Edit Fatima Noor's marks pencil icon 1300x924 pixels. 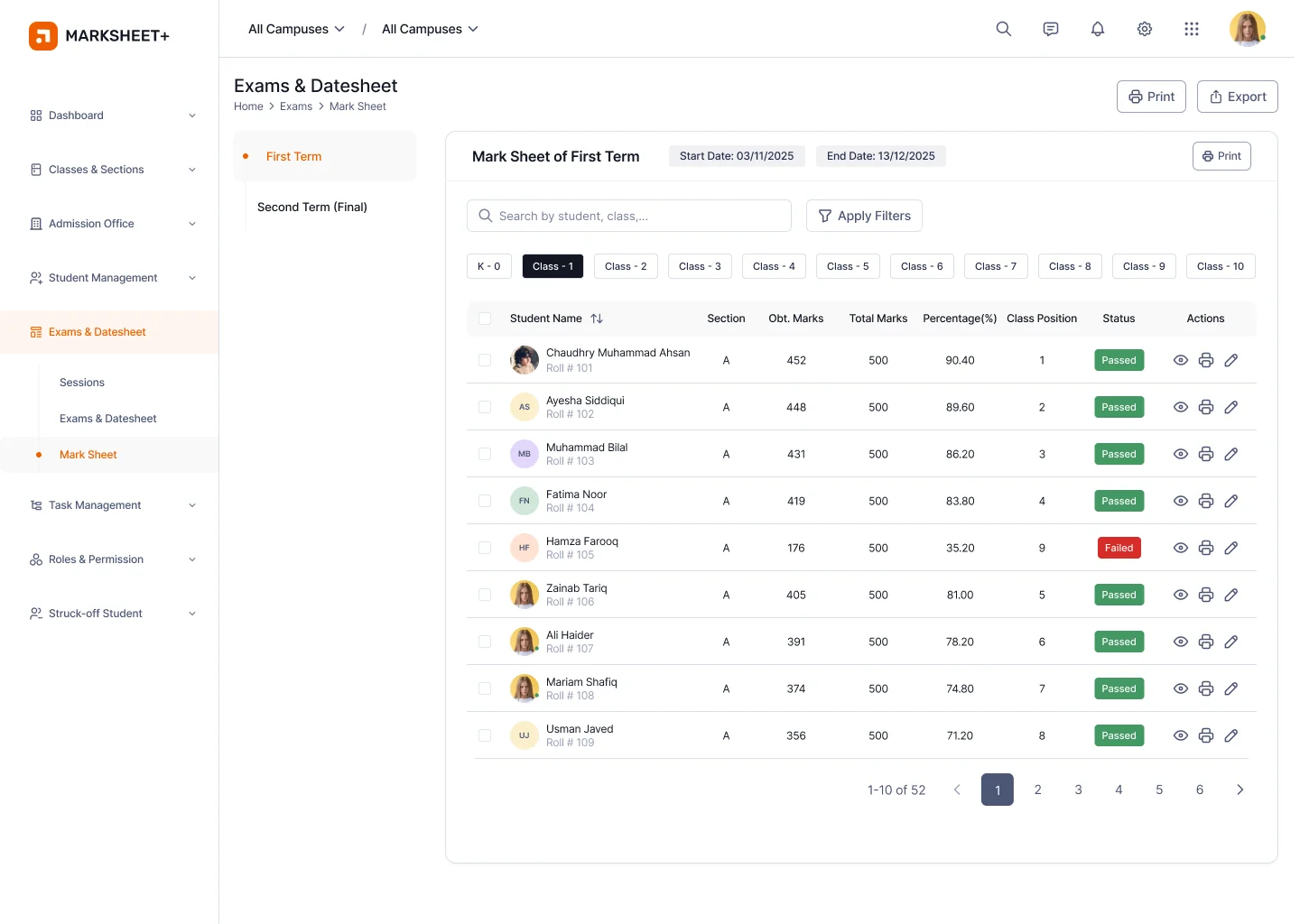point(1230,501)
